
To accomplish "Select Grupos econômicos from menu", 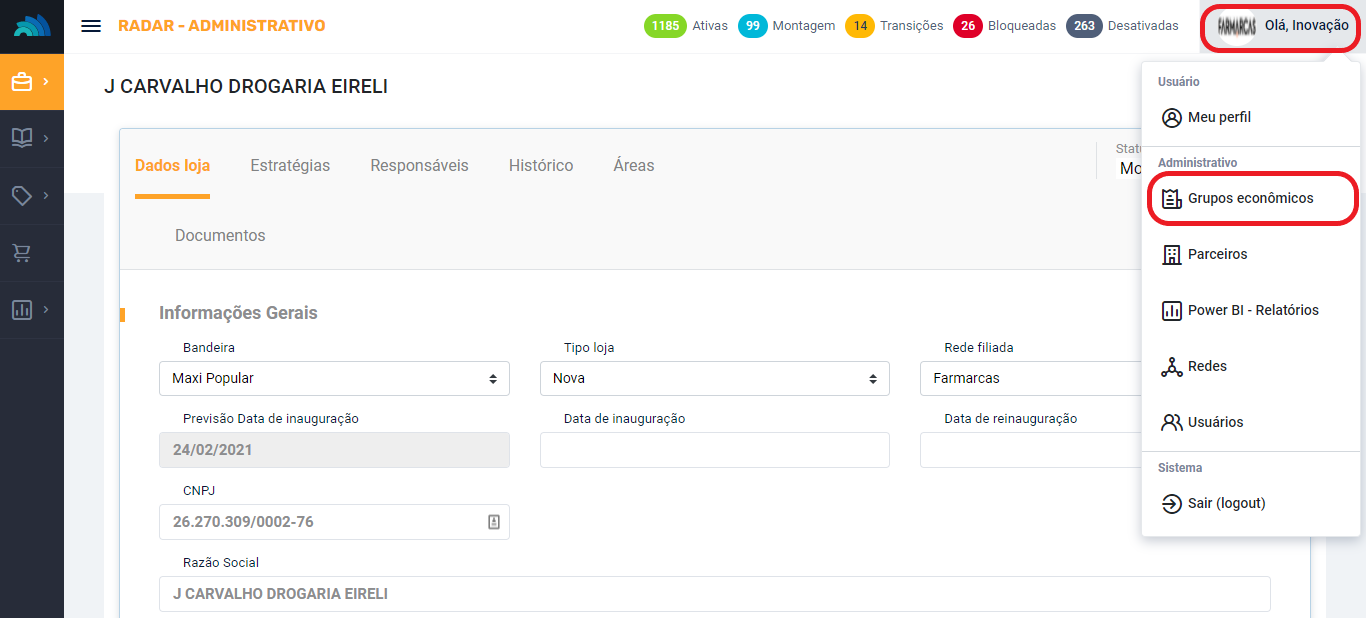I will point(1250,198).
